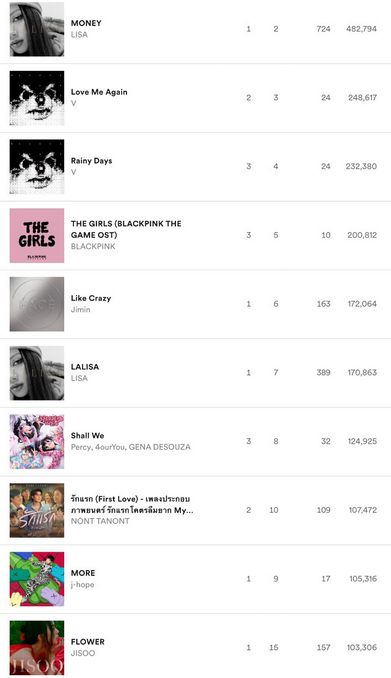Select the Shall We cover image
391x678 pixels.
tap(37, 441)
